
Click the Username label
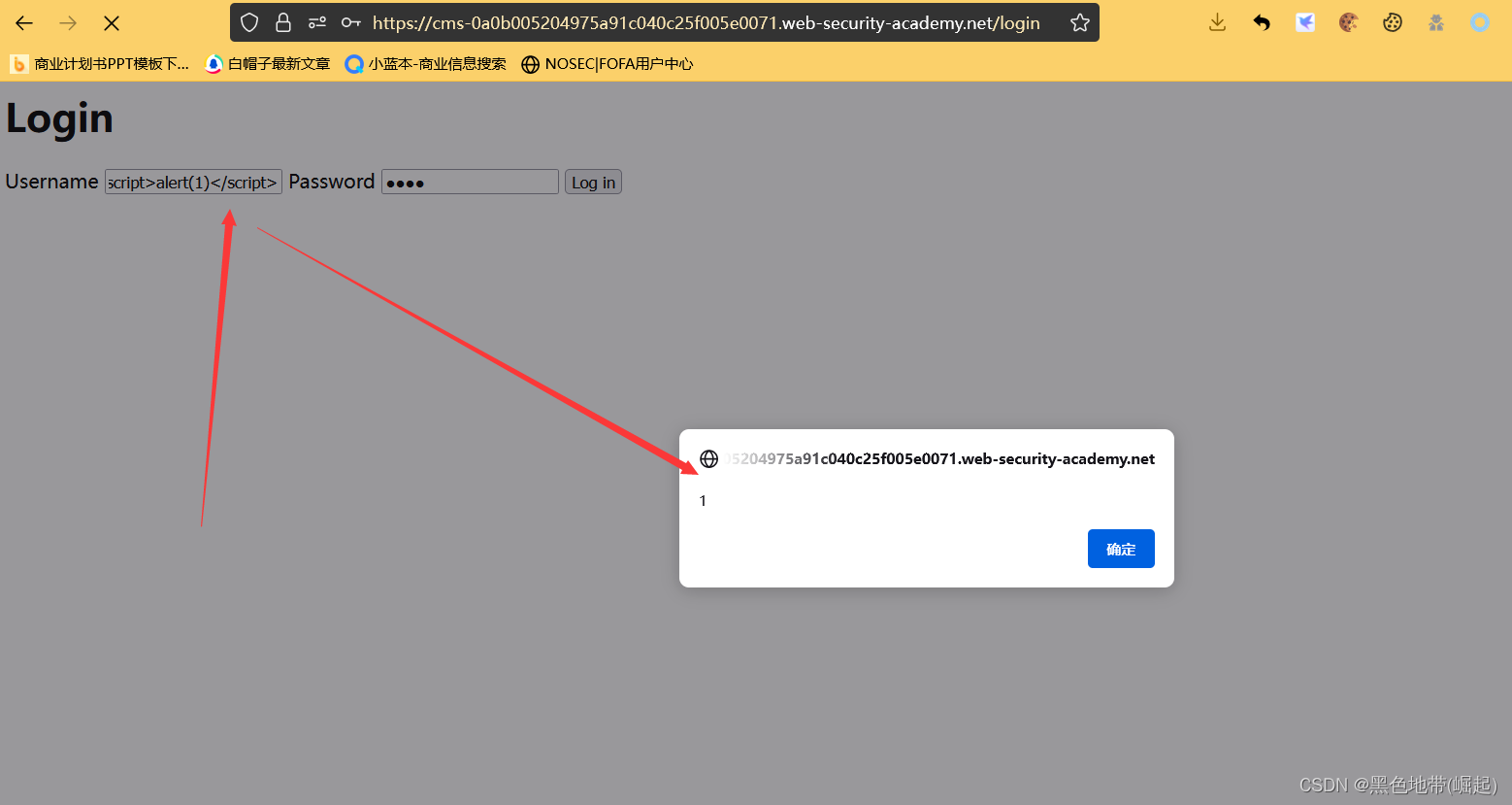51,182
